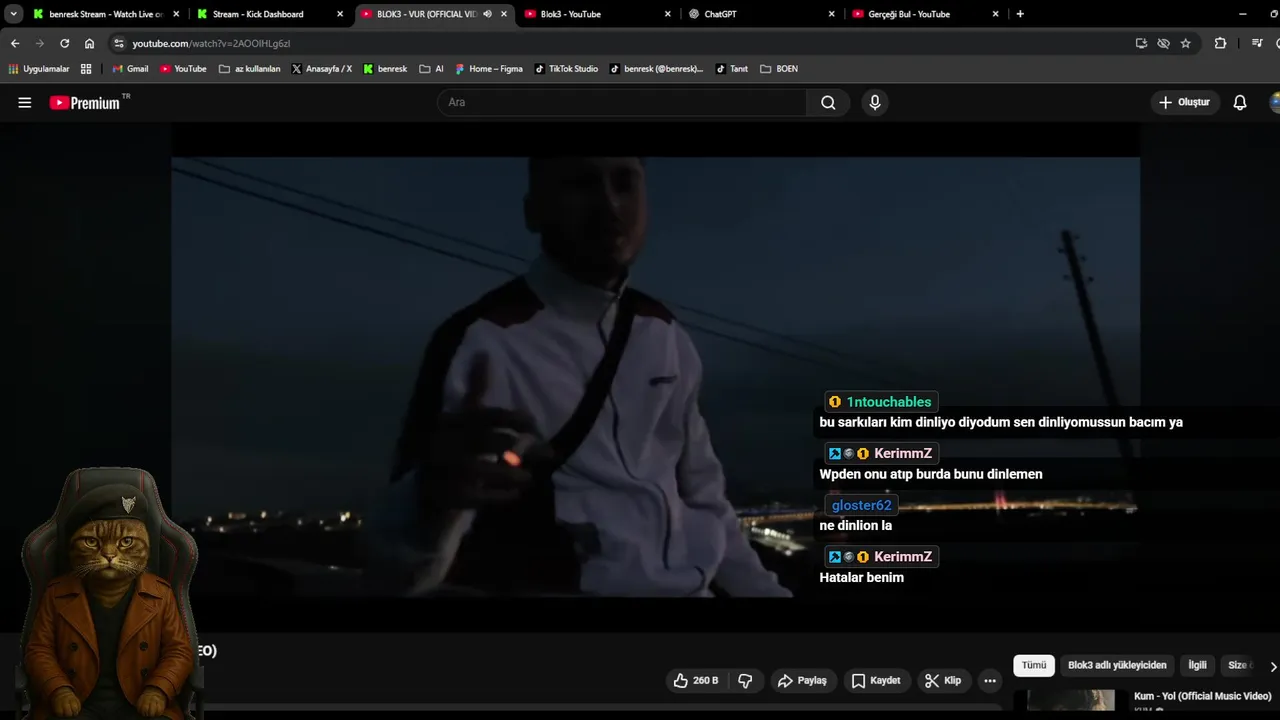Click chat message 'ne dinlion la'
Image resolution: width=1280 pixels, height=720 pixels.
point(856,526)
